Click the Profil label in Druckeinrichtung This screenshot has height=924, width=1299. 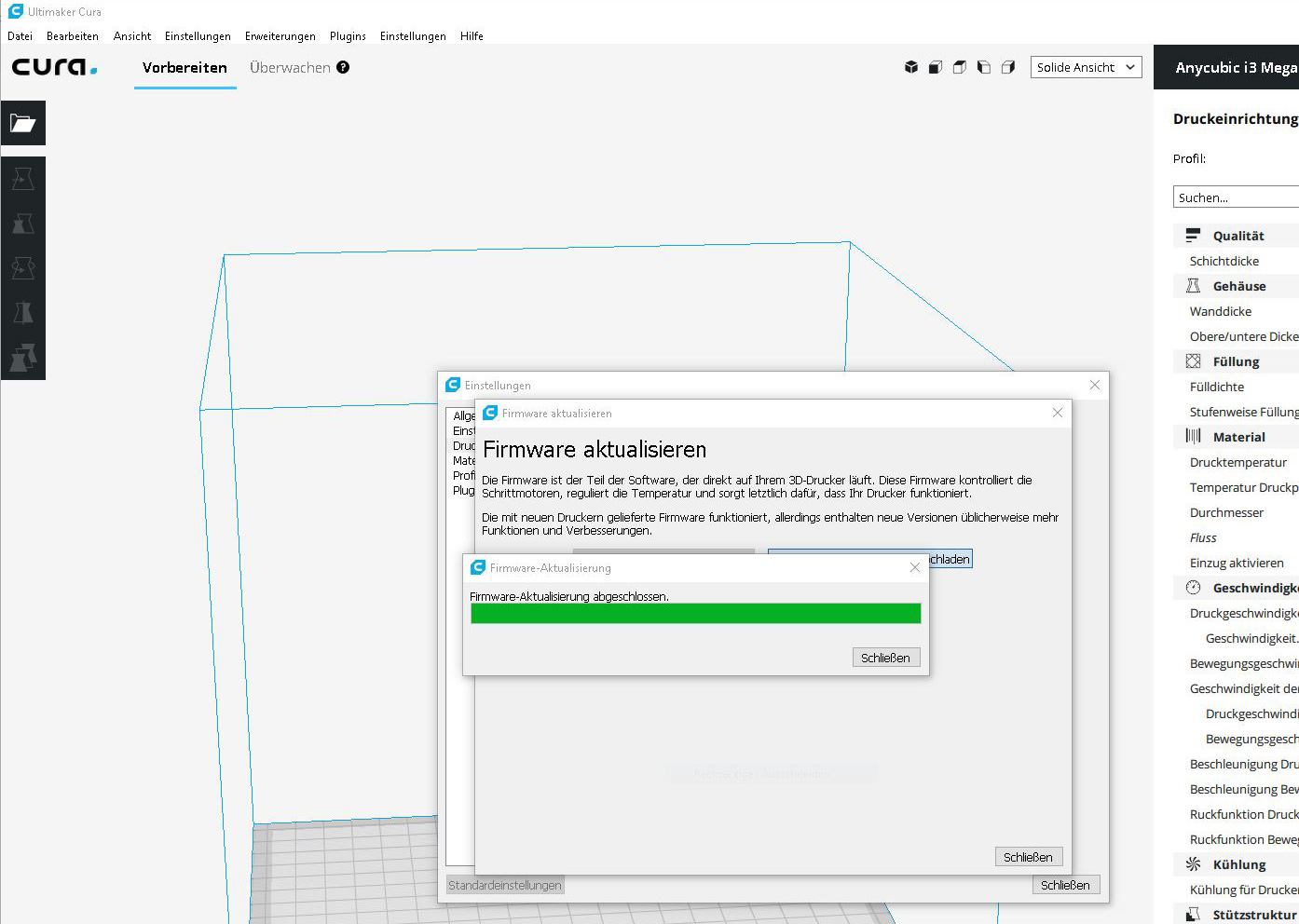[1189, 158]
